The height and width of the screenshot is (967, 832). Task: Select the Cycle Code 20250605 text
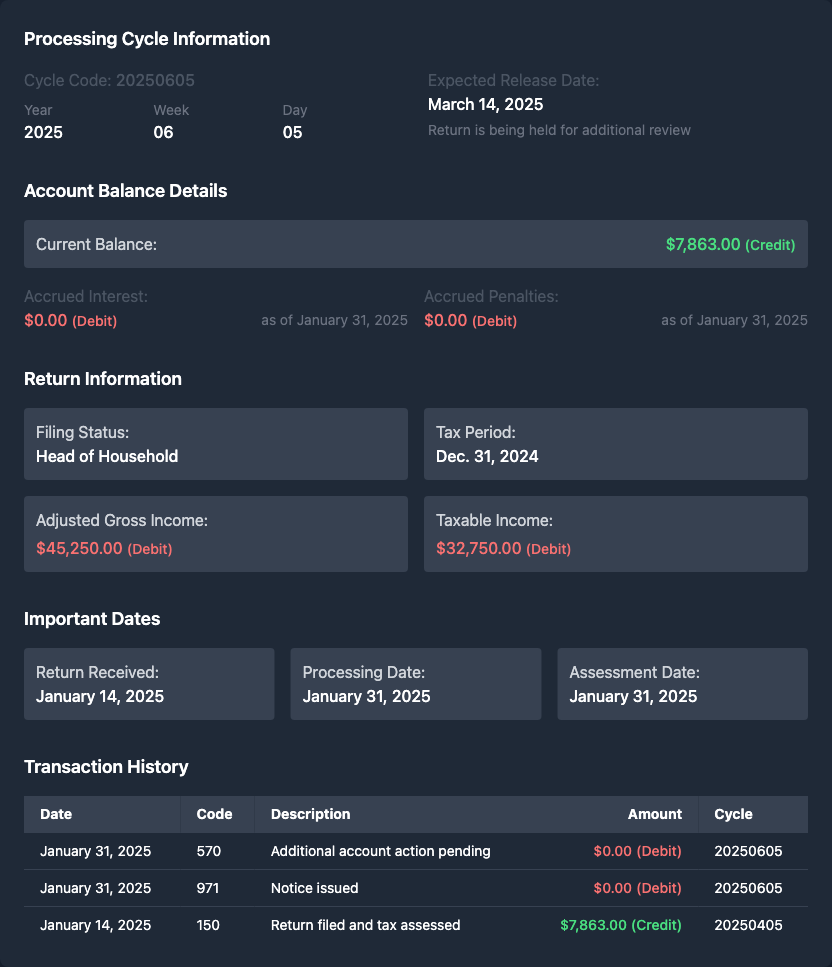click(109, 80)
